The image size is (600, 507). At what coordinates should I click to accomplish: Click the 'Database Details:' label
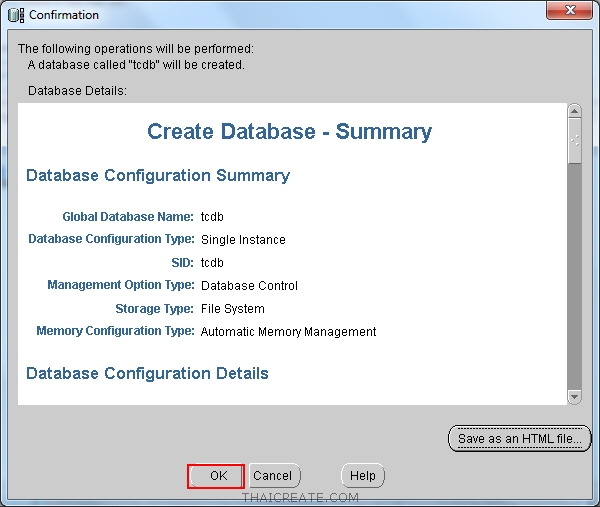pos(77,91)
